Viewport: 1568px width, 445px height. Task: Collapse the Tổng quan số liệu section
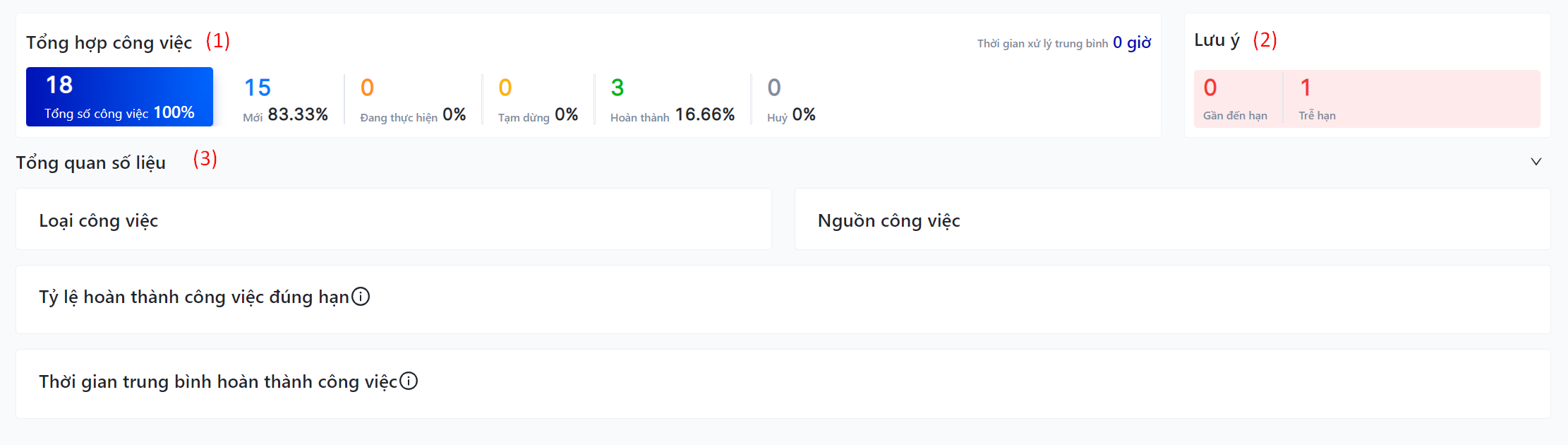[x=1536, y=162]
